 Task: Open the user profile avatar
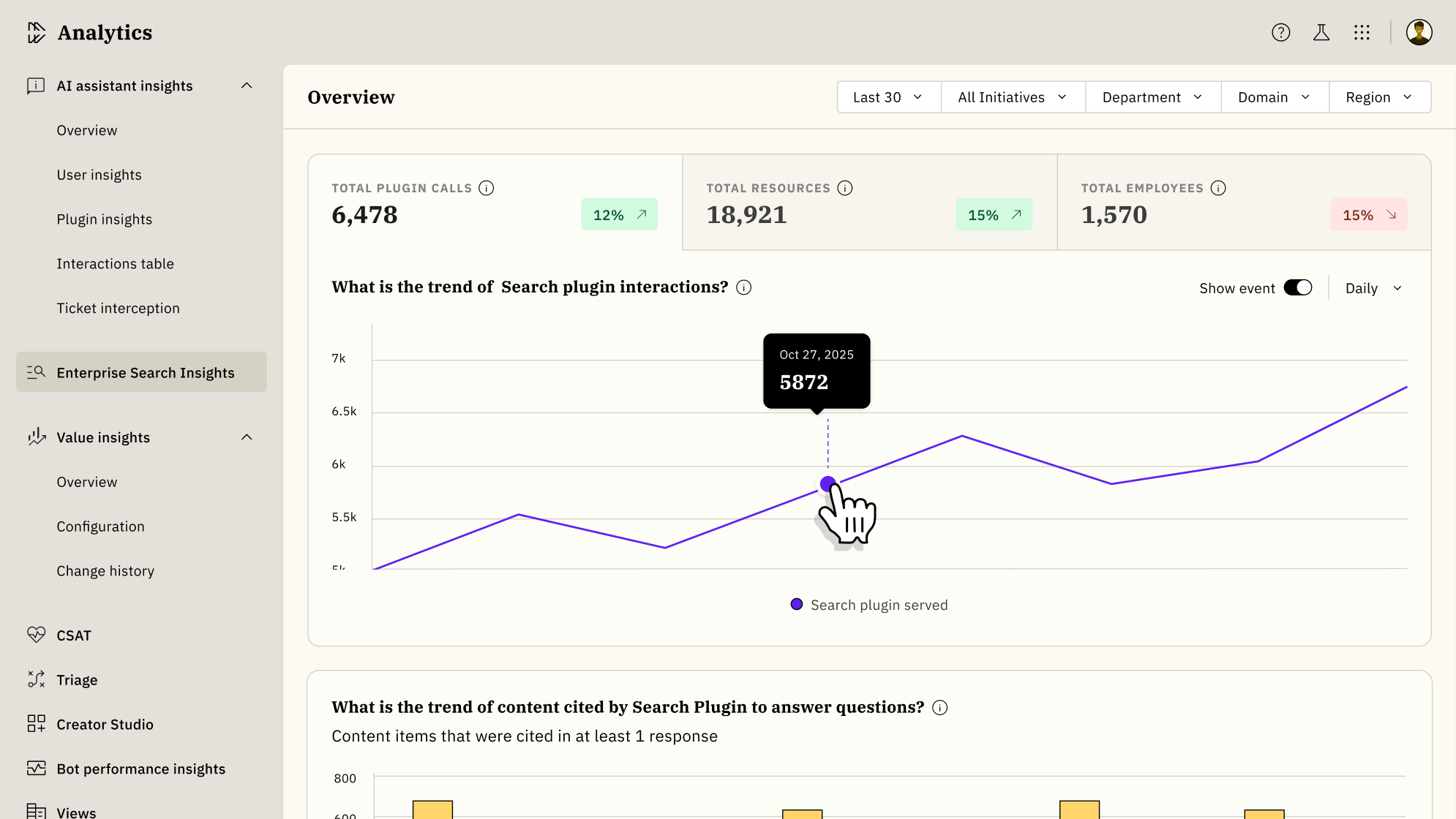[1419, 32]
